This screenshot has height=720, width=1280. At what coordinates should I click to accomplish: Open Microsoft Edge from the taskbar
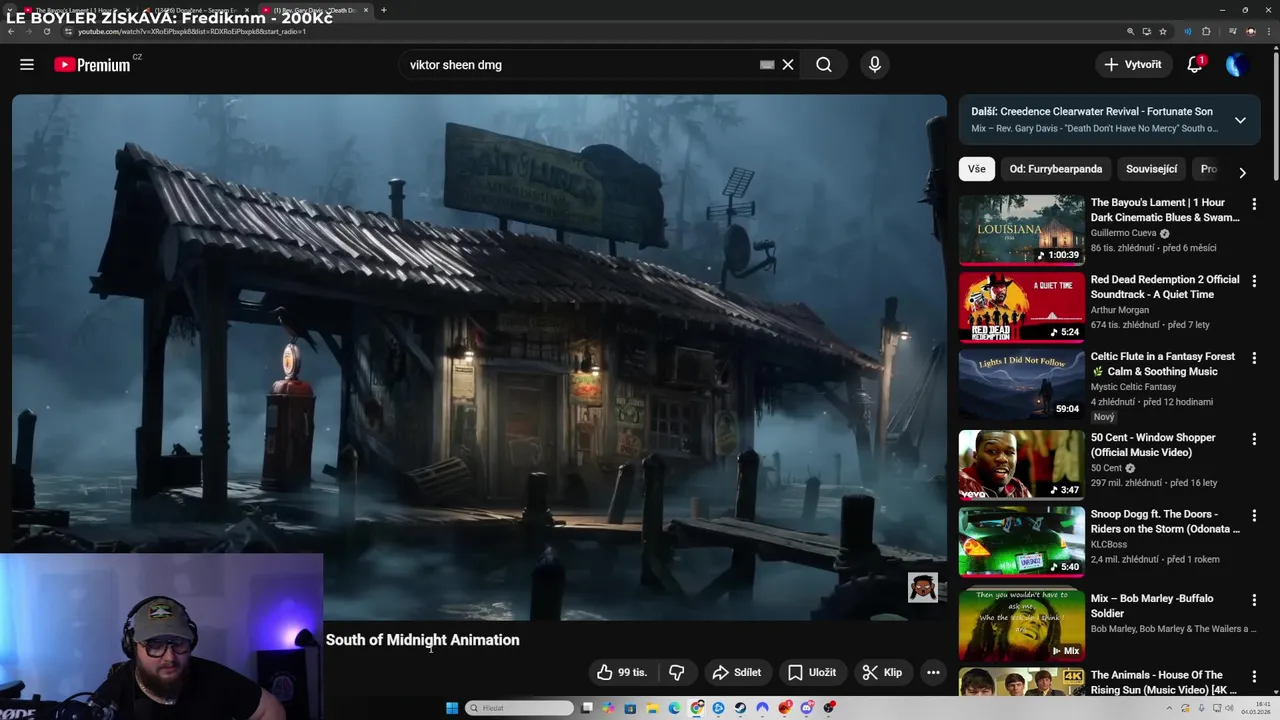[674, 708]
